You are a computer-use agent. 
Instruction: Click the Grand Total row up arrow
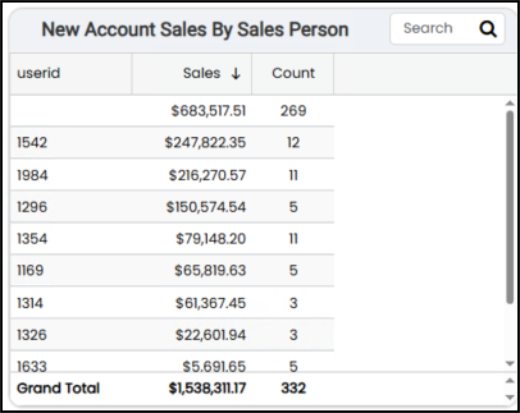pyautogui.click(x=510, y=380)
